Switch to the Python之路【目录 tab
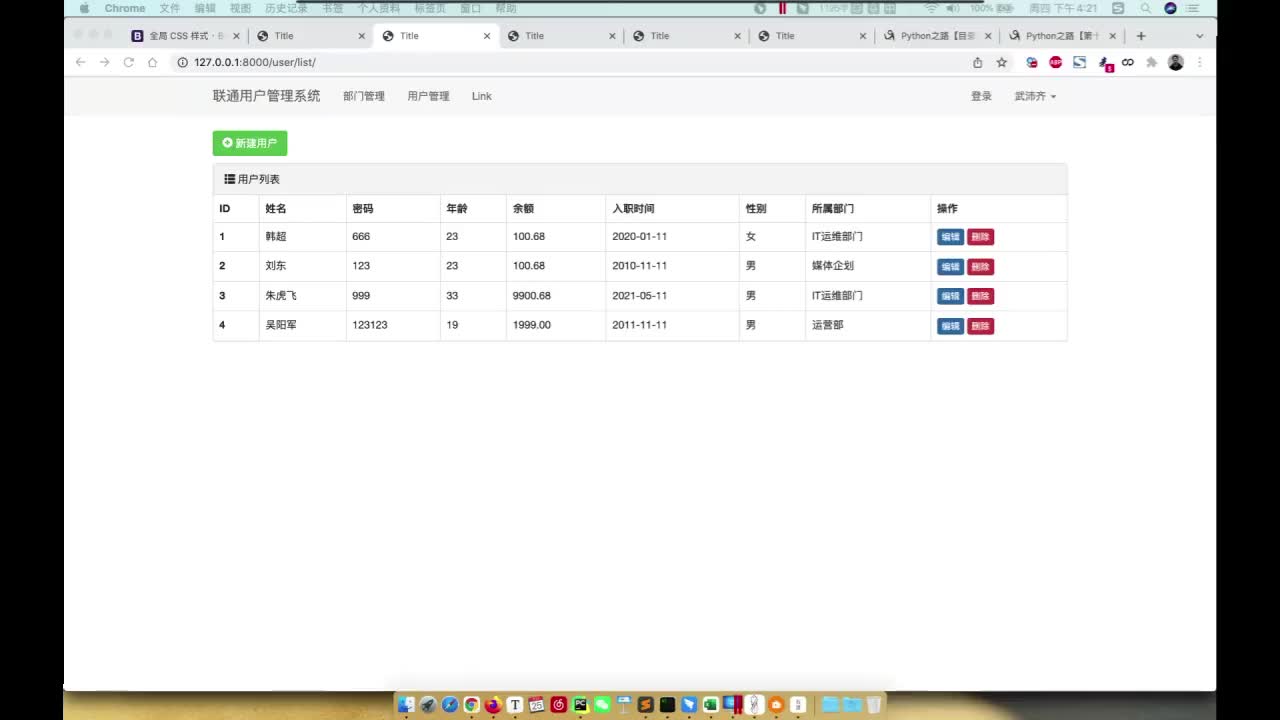The height and width of the screenshot is (720, 1280). (x=938, y=36)
